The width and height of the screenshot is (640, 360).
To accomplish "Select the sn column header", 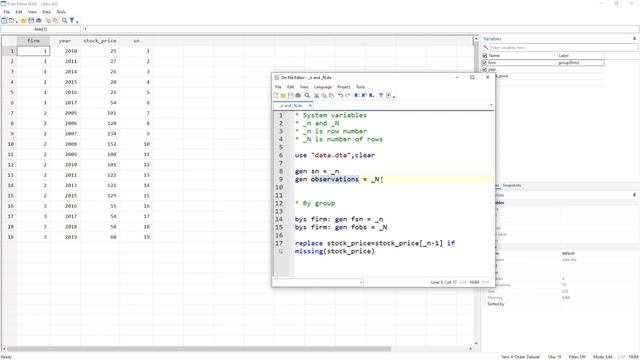I will coord(136,41).
